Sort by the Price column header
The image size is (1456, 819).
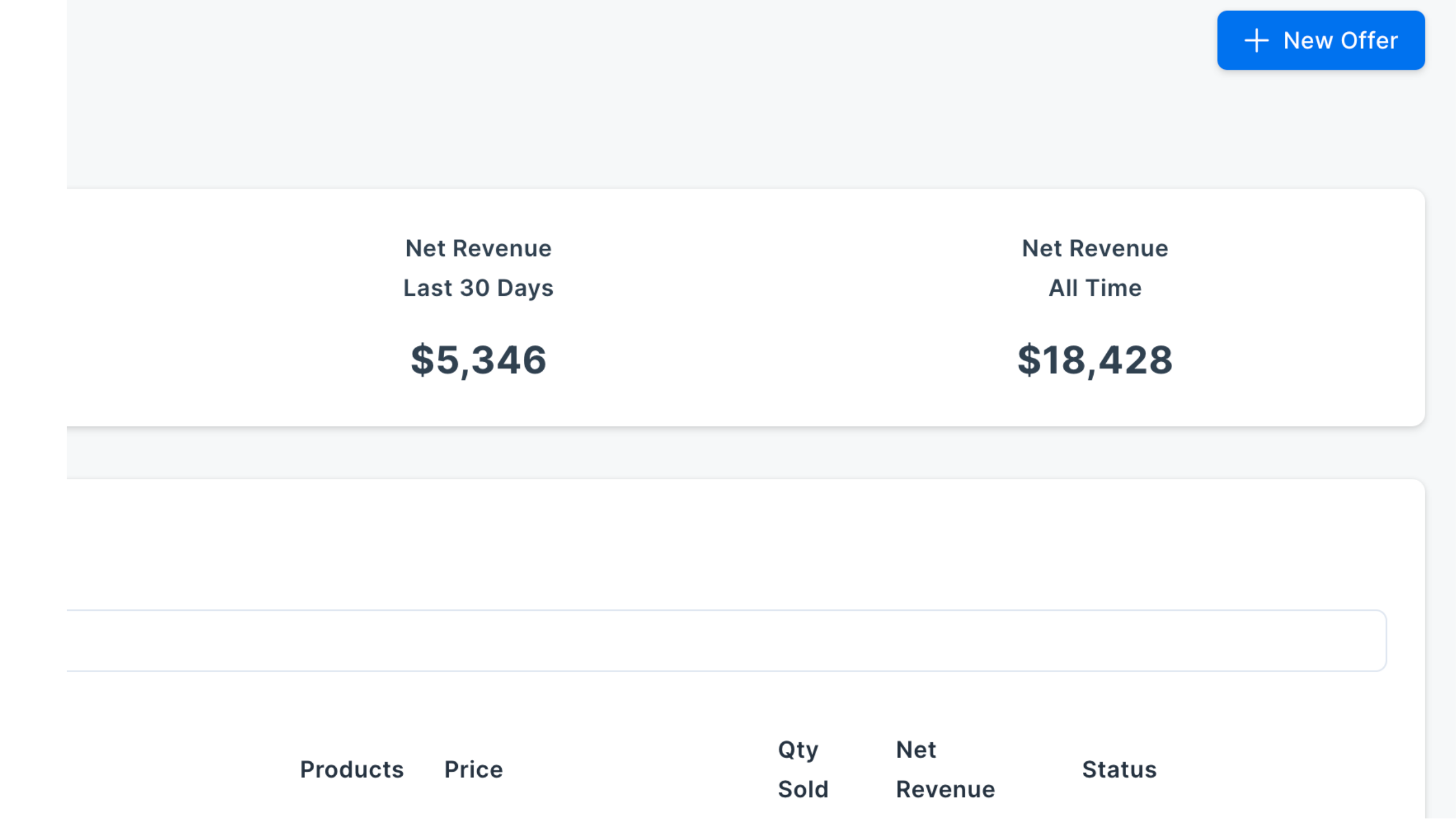tap(473, 770)
